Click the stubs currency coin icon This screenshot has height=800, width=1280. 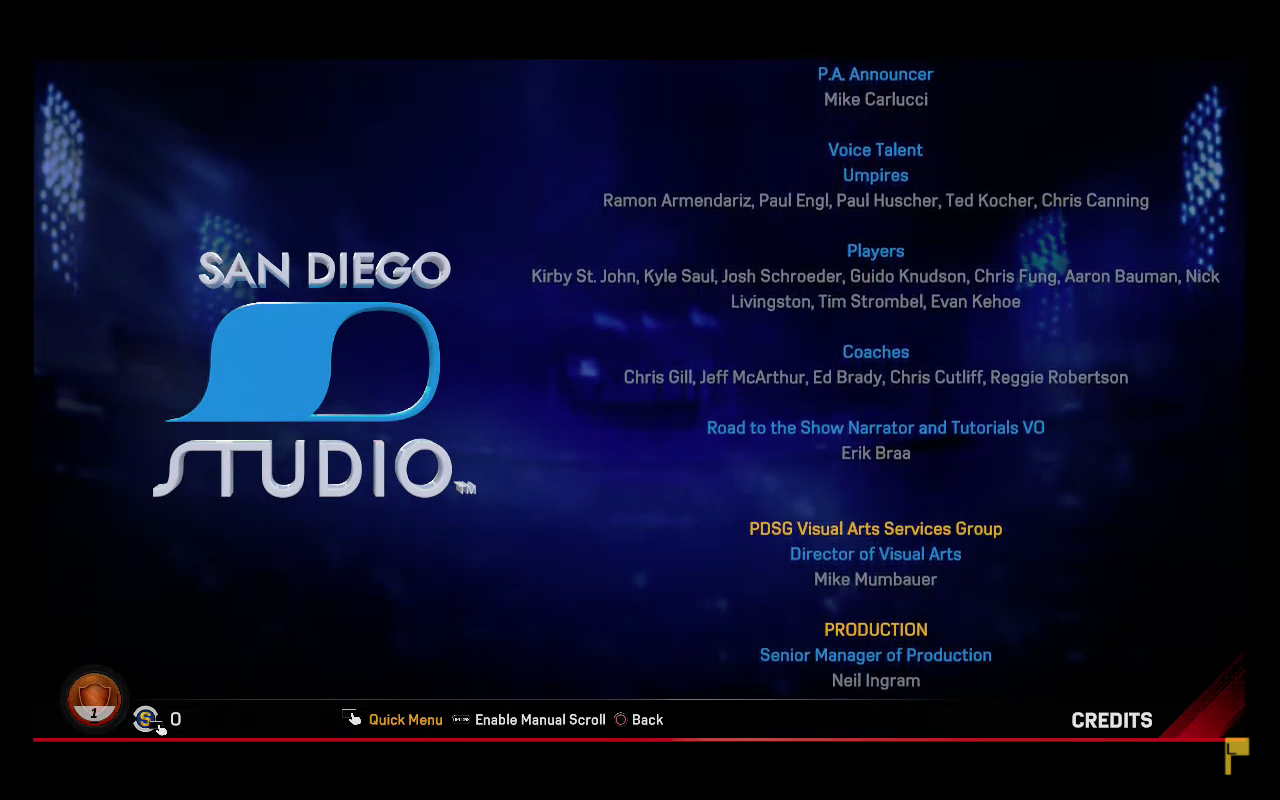[147, 719]
